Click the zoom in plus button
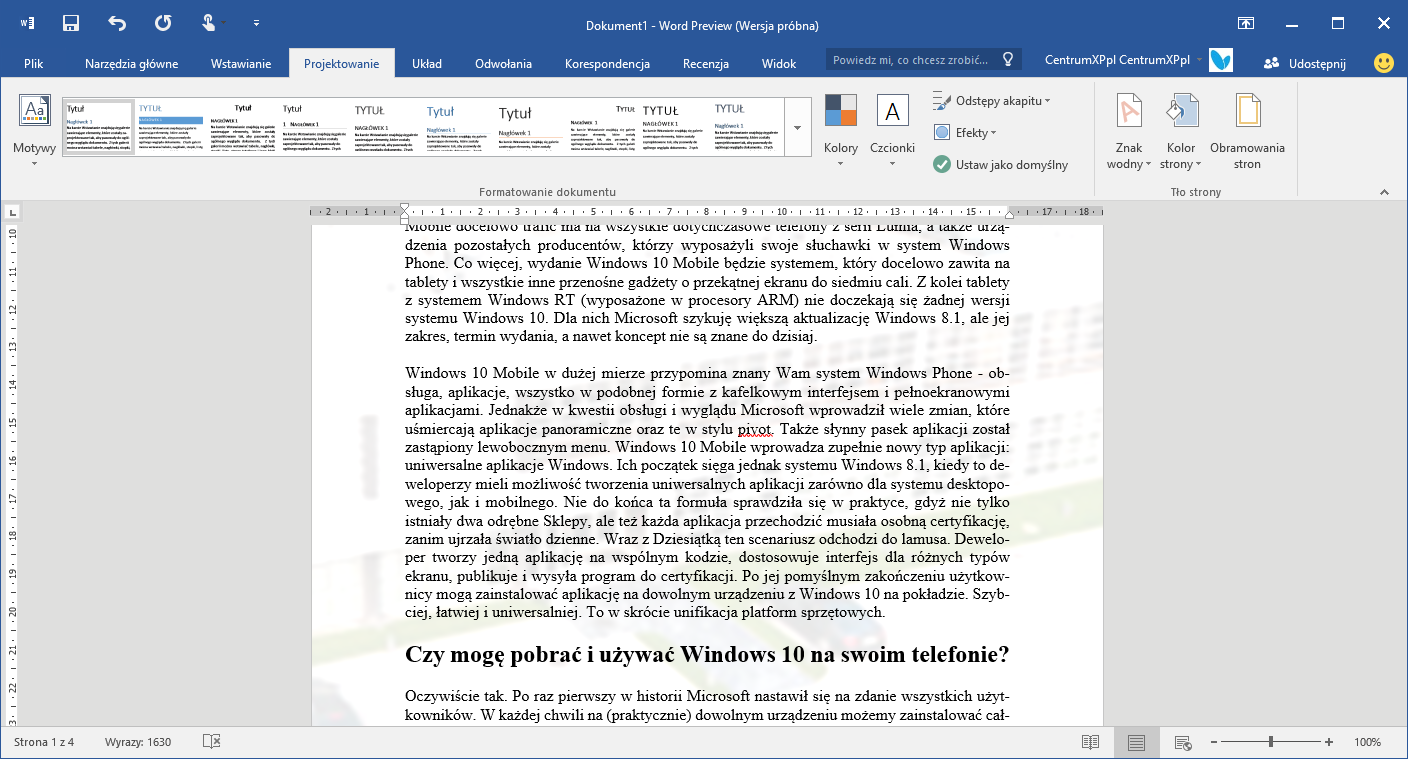Viewport: 1408px width, 759px height. (x=1328, y=742)
